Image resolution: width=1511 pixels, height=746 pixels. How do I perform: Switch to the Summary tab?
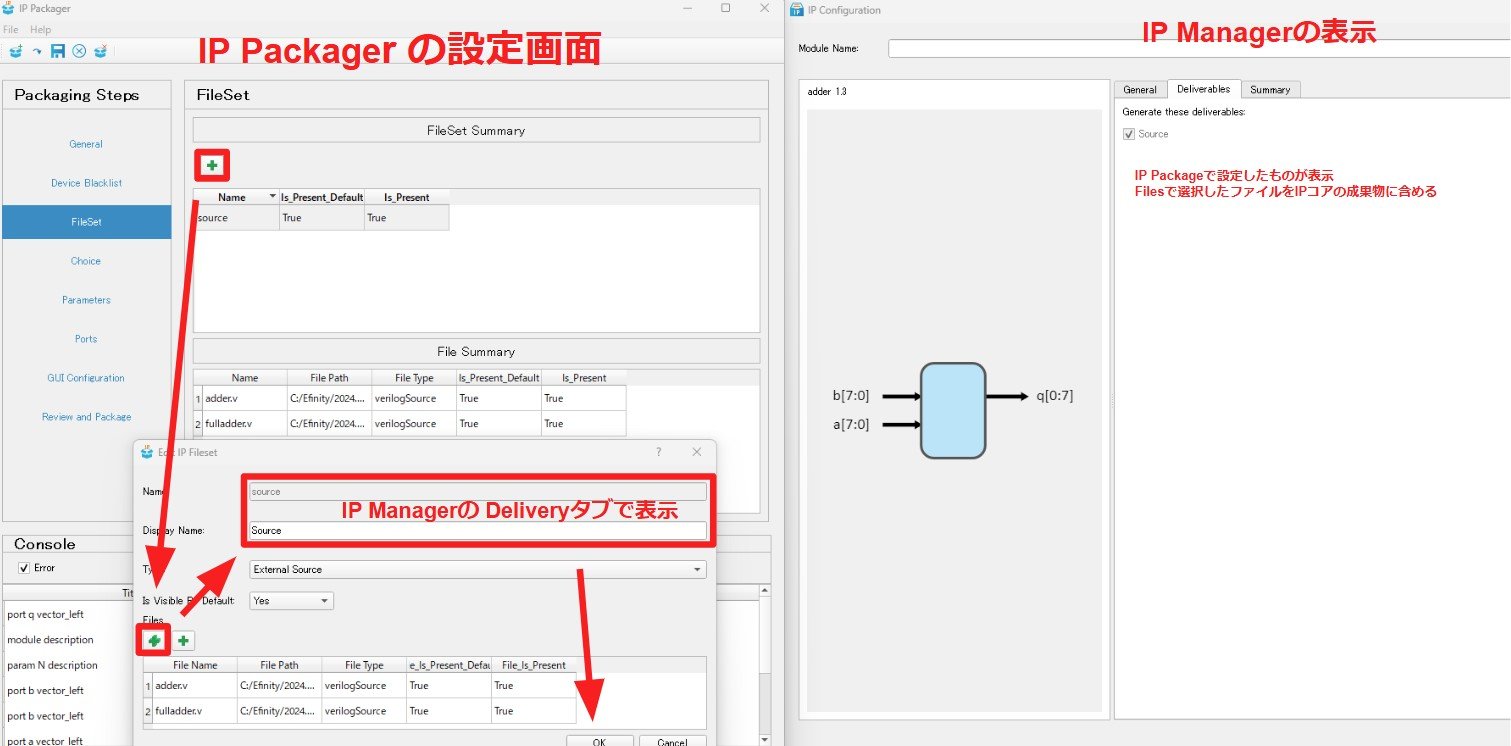[1270, 90]
